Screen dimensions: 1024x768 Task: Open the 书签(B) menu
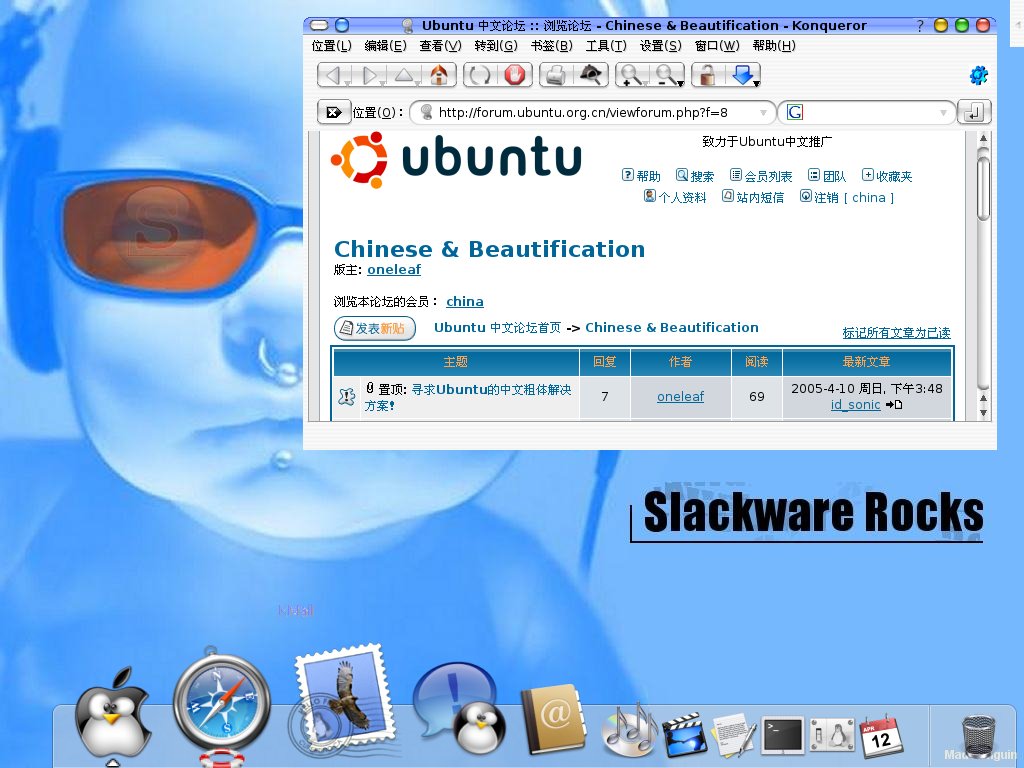(551, 46)
